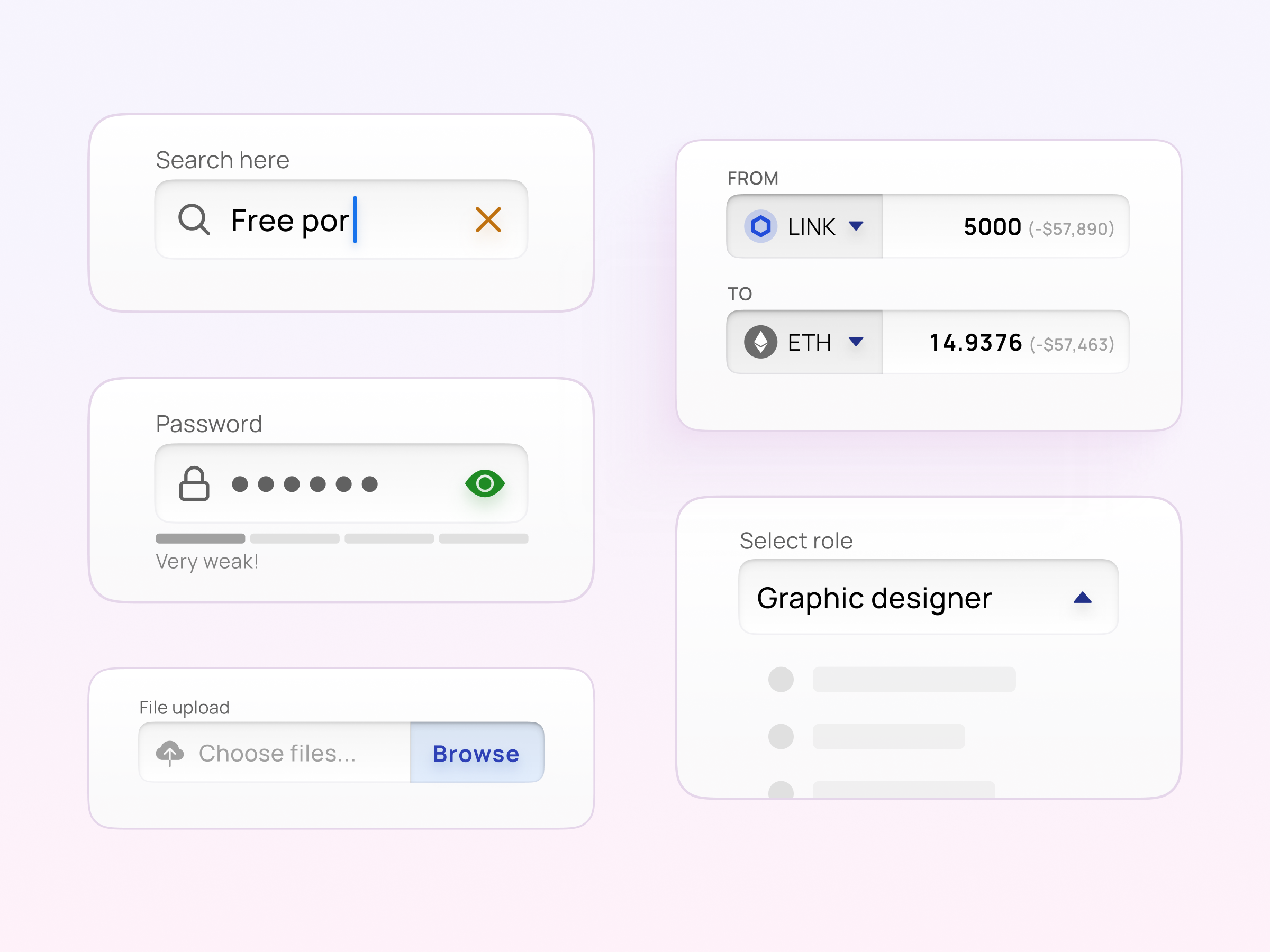Click the Chainlink token icon
Viewport: 1270px width, 952px height.
tap(762, 227)
